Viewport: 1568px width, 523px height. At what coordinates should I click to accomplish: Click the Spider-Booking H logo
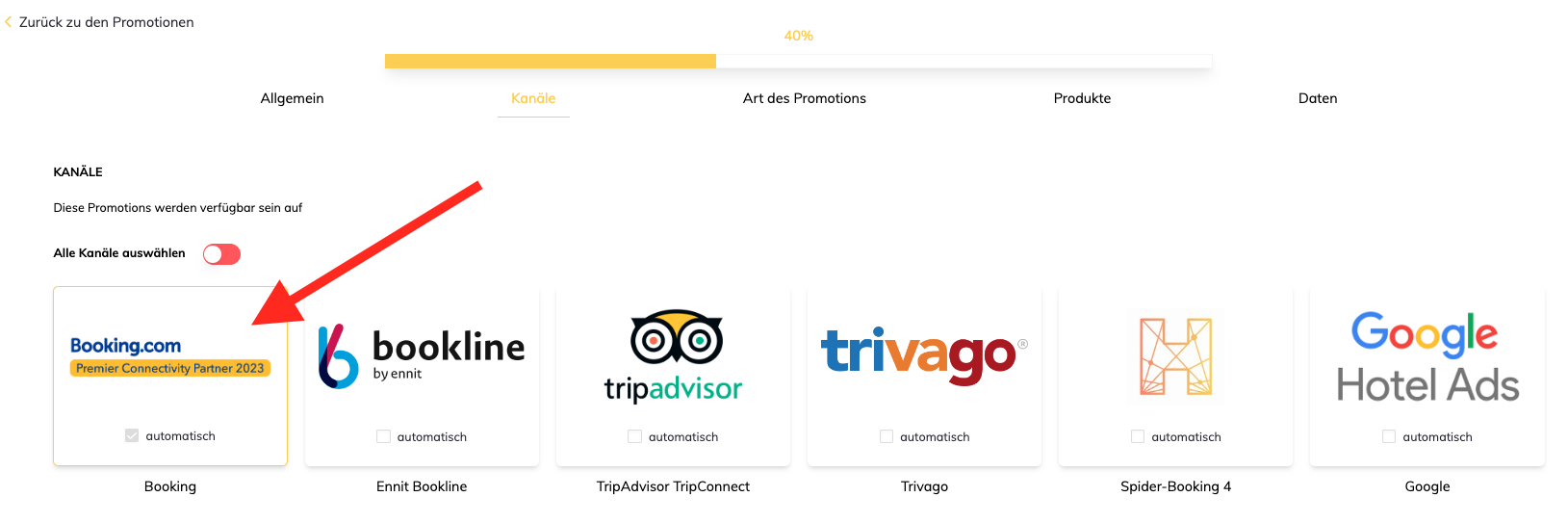1175,356
